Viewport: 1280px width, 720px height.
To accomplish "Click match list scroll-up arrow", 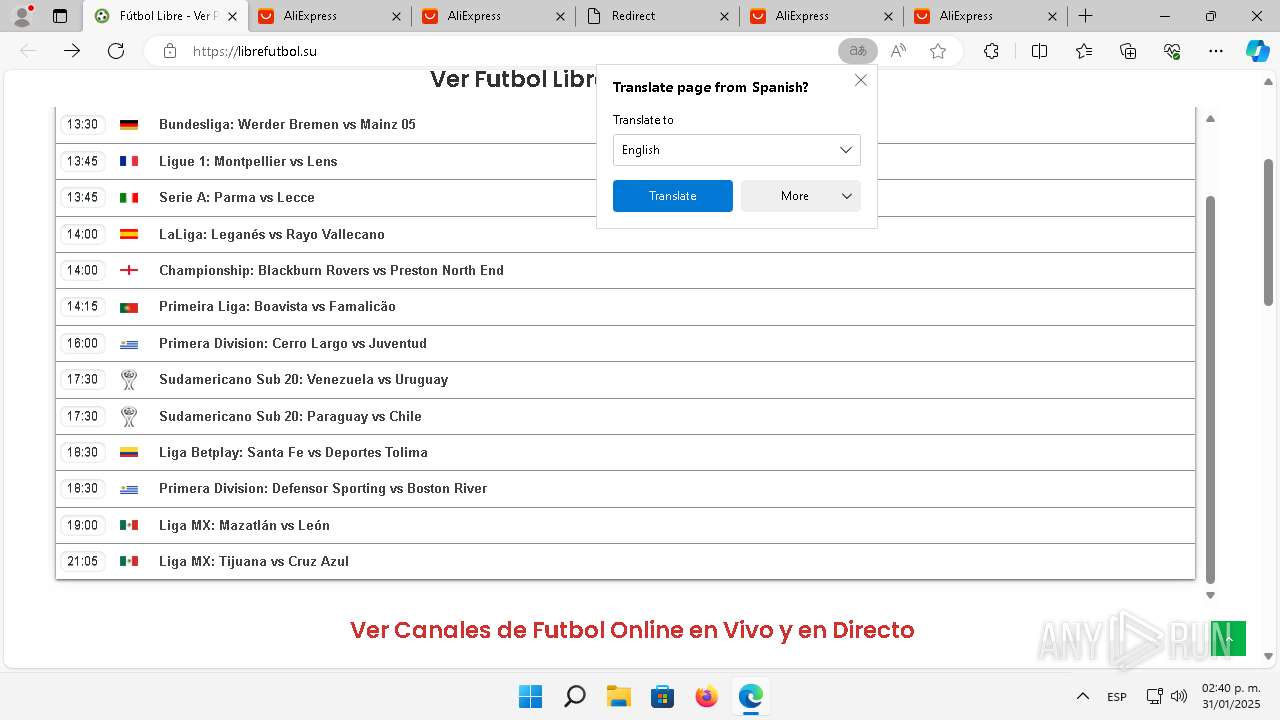I will 1211,119.
